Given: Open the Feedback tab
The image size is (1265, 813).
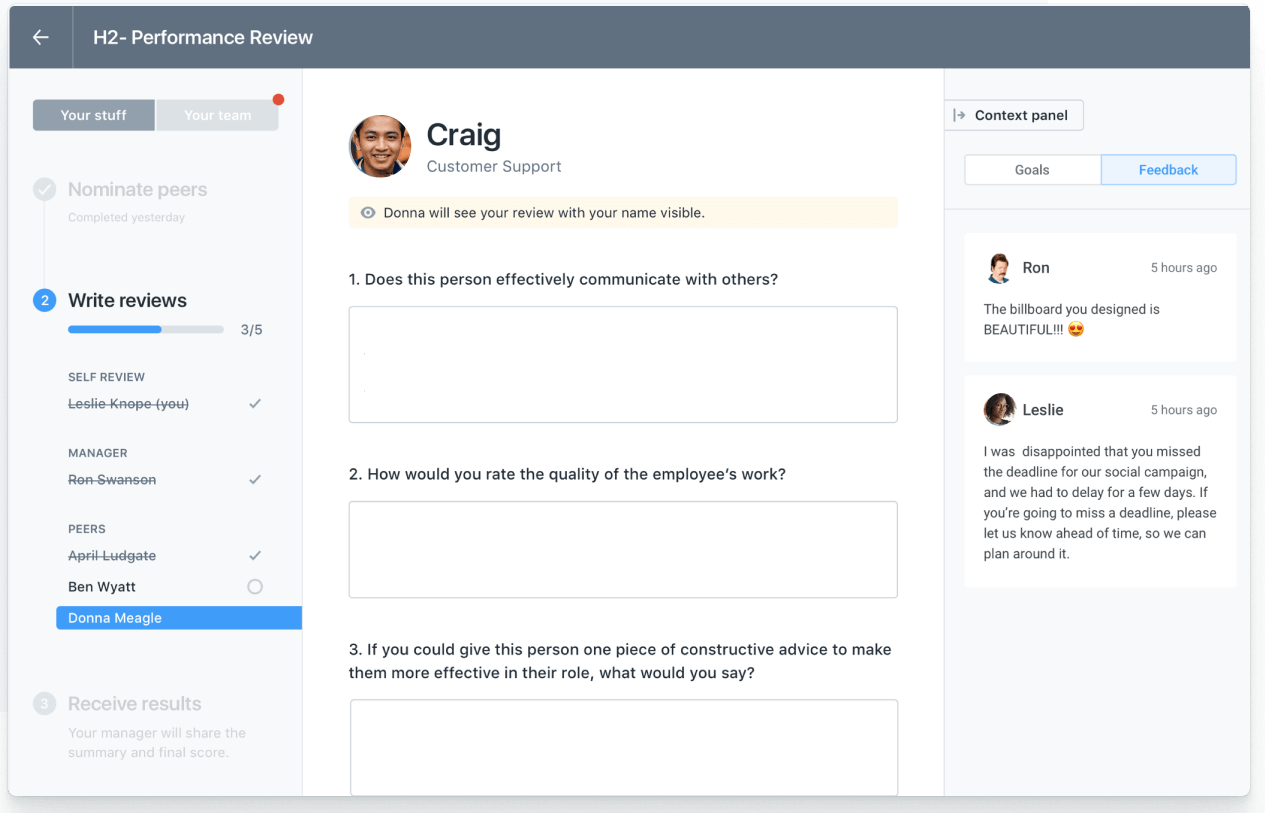Looking at the screenshot, I should 1168,170.
